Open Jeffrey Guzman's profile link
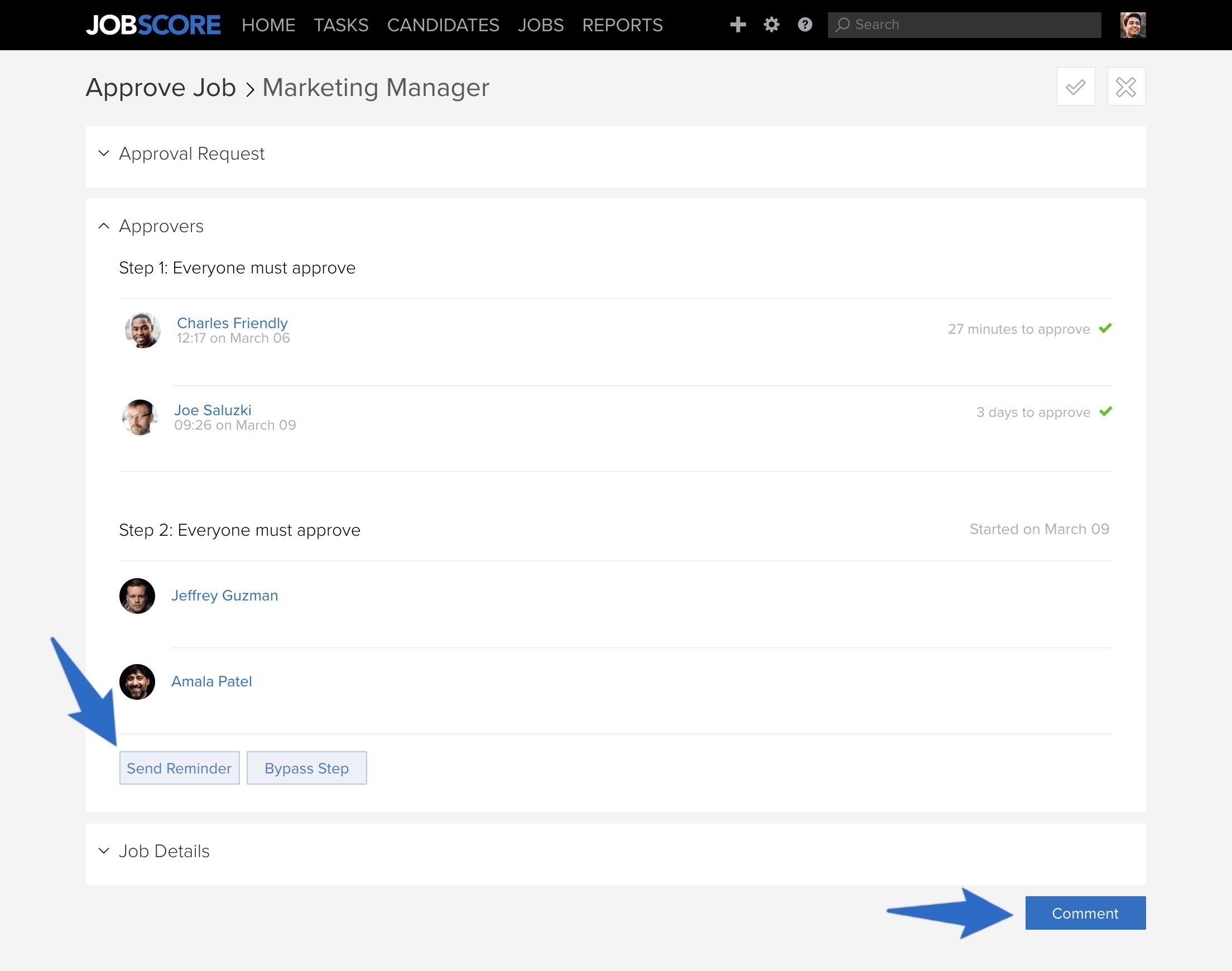 click(224, 595)
